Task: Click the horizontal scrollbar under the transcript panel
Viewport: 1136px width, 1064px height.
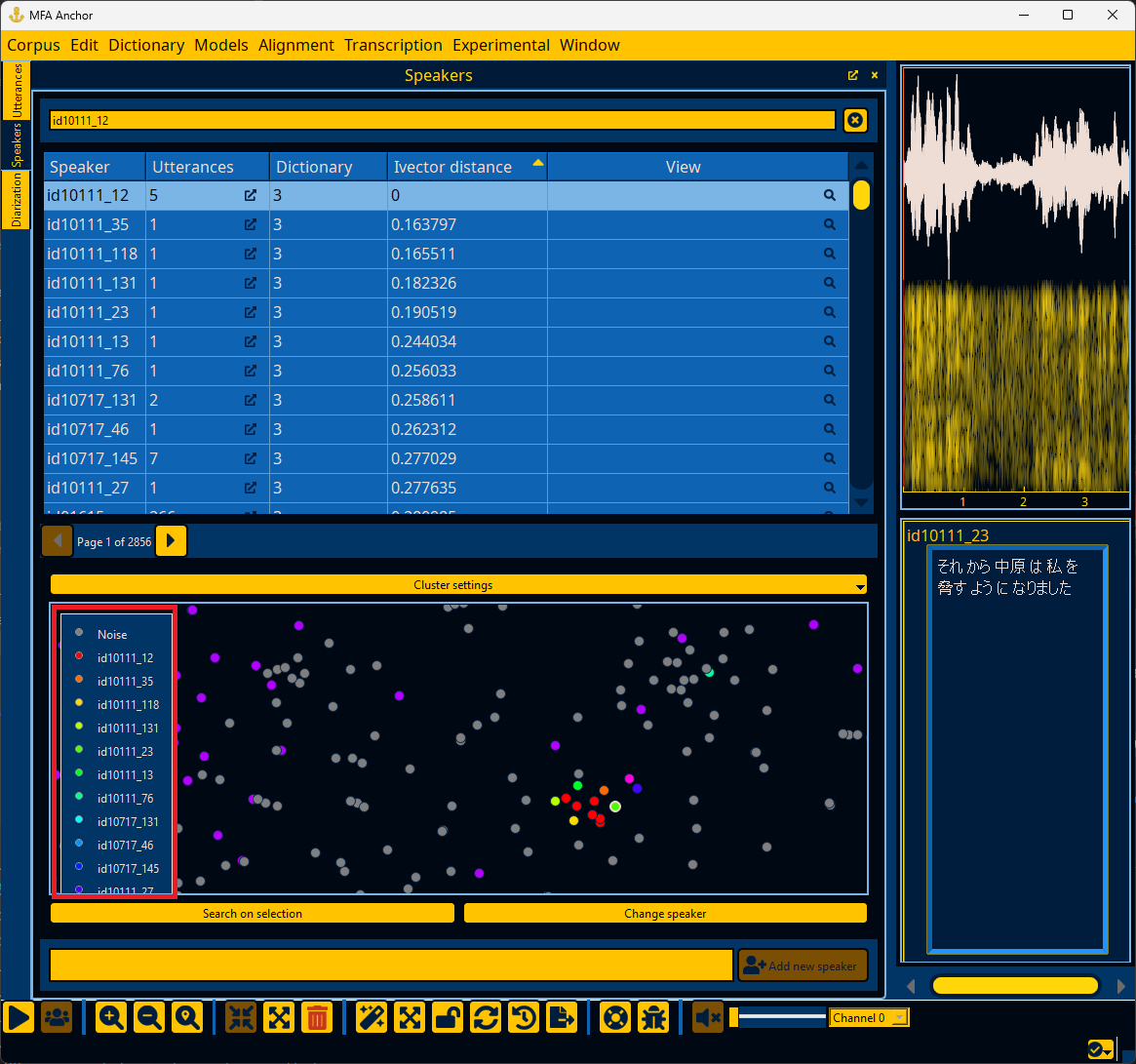Action: click(1015, 986)
